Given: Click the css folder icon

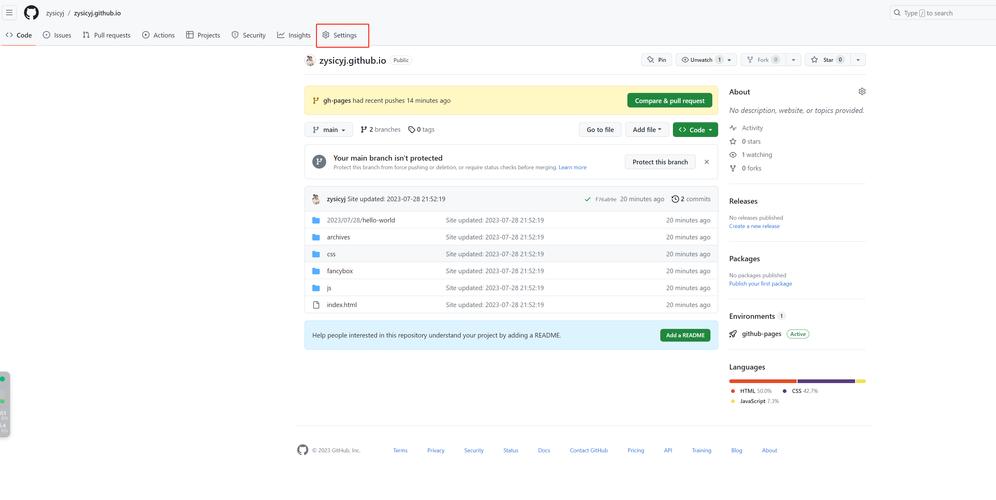Looking at the screenshot, I should click(x=316, y=254).
